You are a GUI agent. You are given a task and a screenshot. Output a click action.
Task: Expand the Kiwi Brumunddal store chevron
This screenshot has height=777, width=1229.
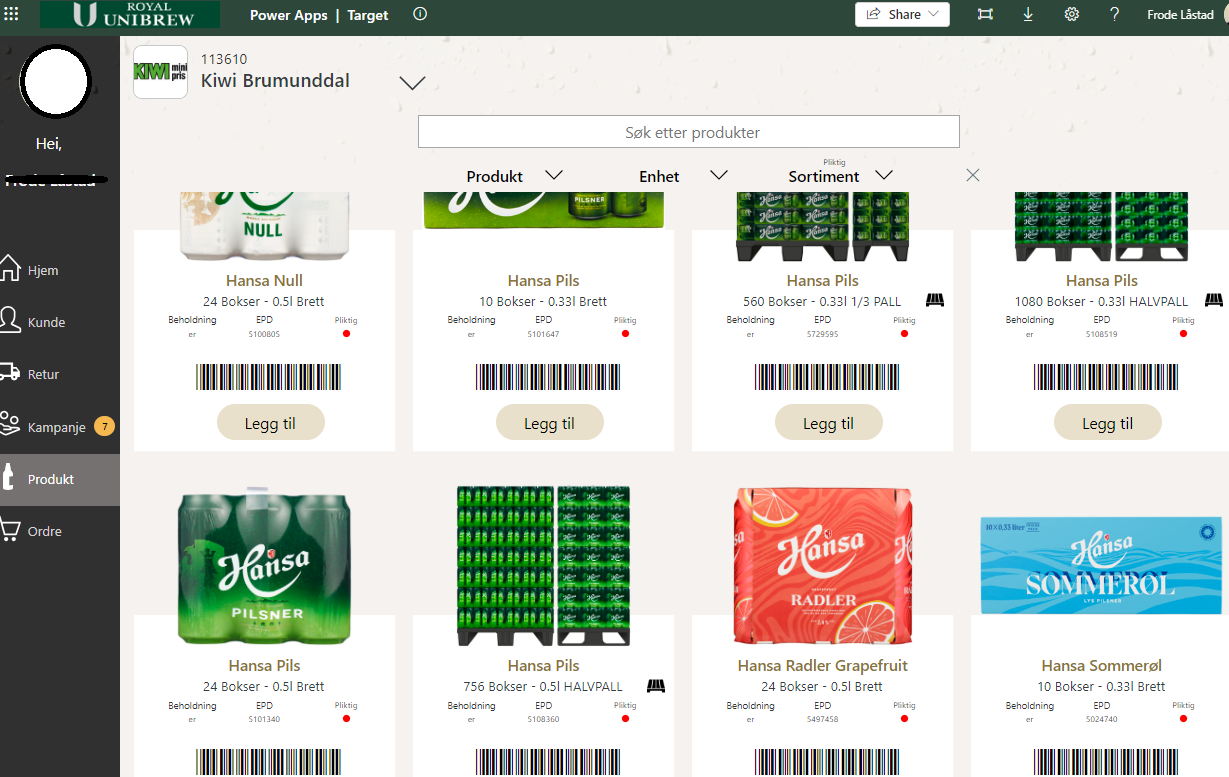pos(413,83)
